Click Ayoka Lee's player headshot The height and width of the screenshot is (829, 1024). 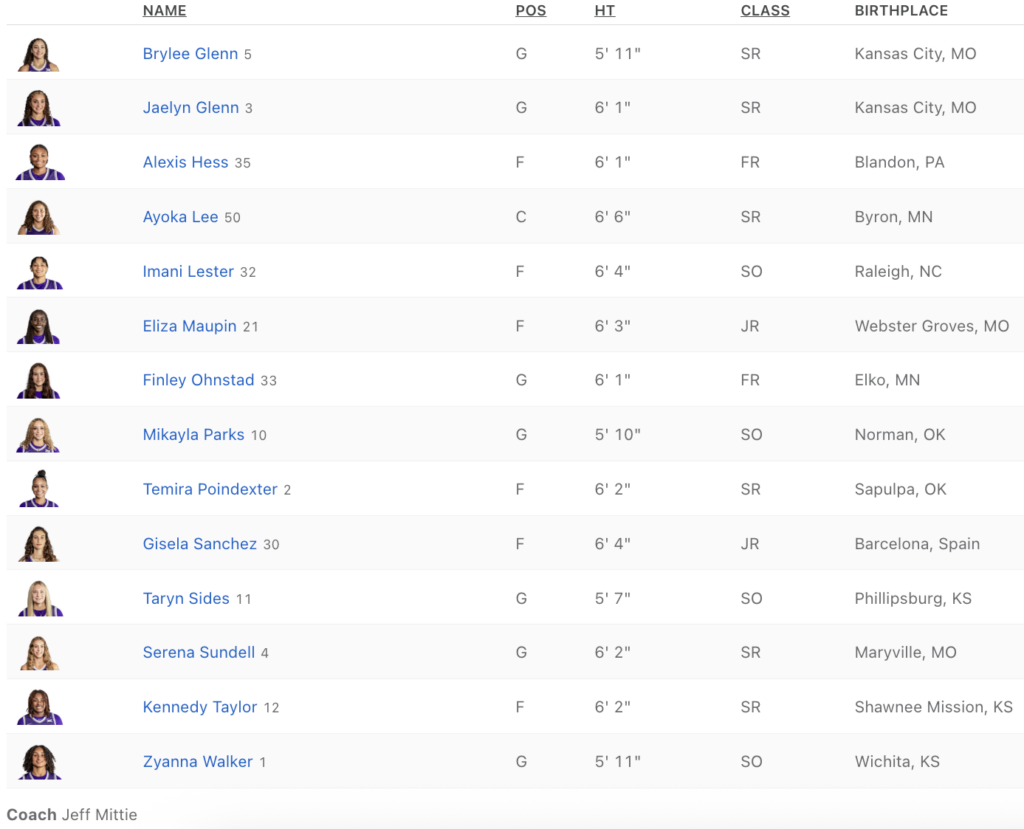point(39,217)
